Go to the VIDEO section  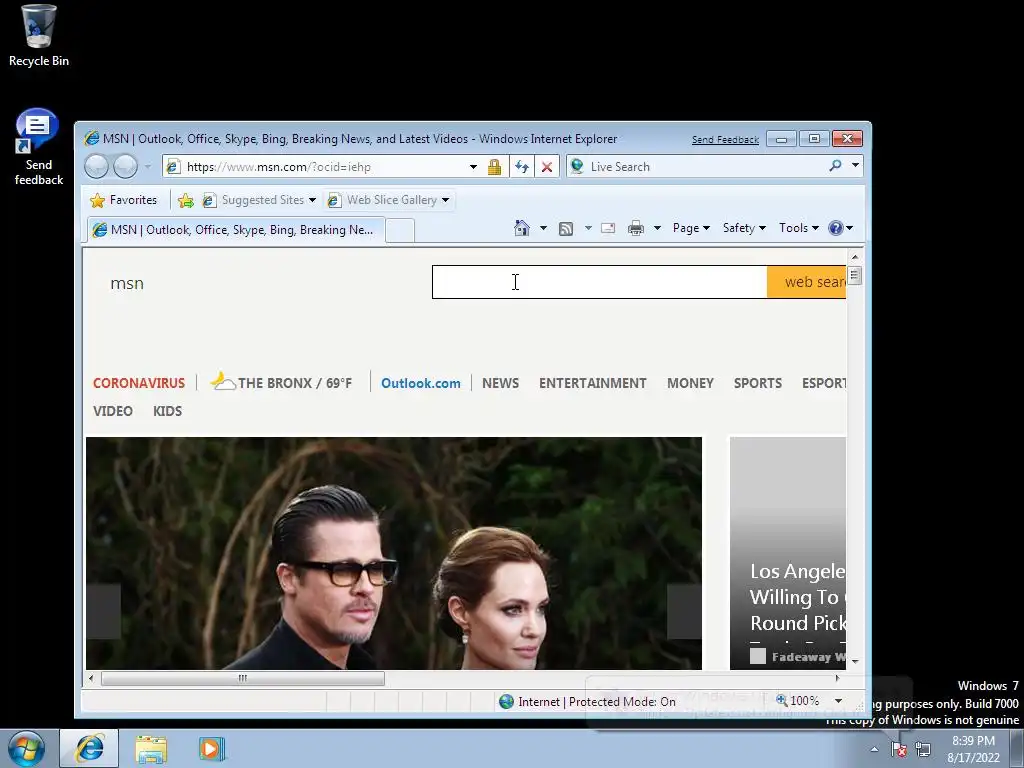click(x=112, y=411)
